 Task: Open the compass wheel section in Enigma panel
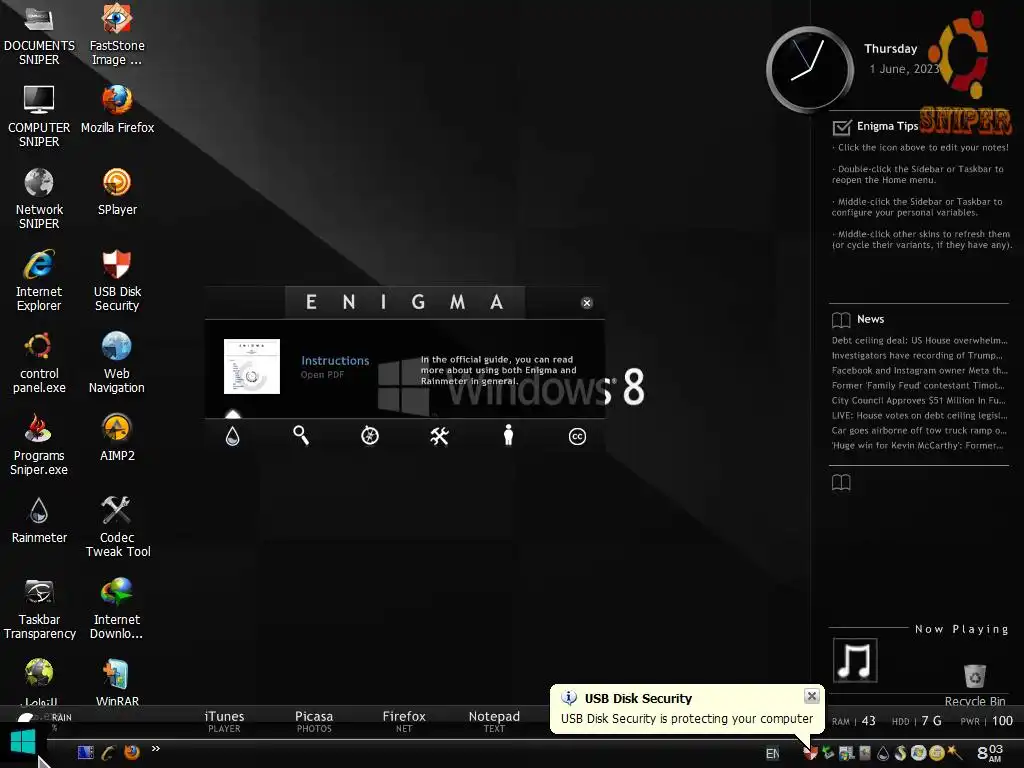370,436
